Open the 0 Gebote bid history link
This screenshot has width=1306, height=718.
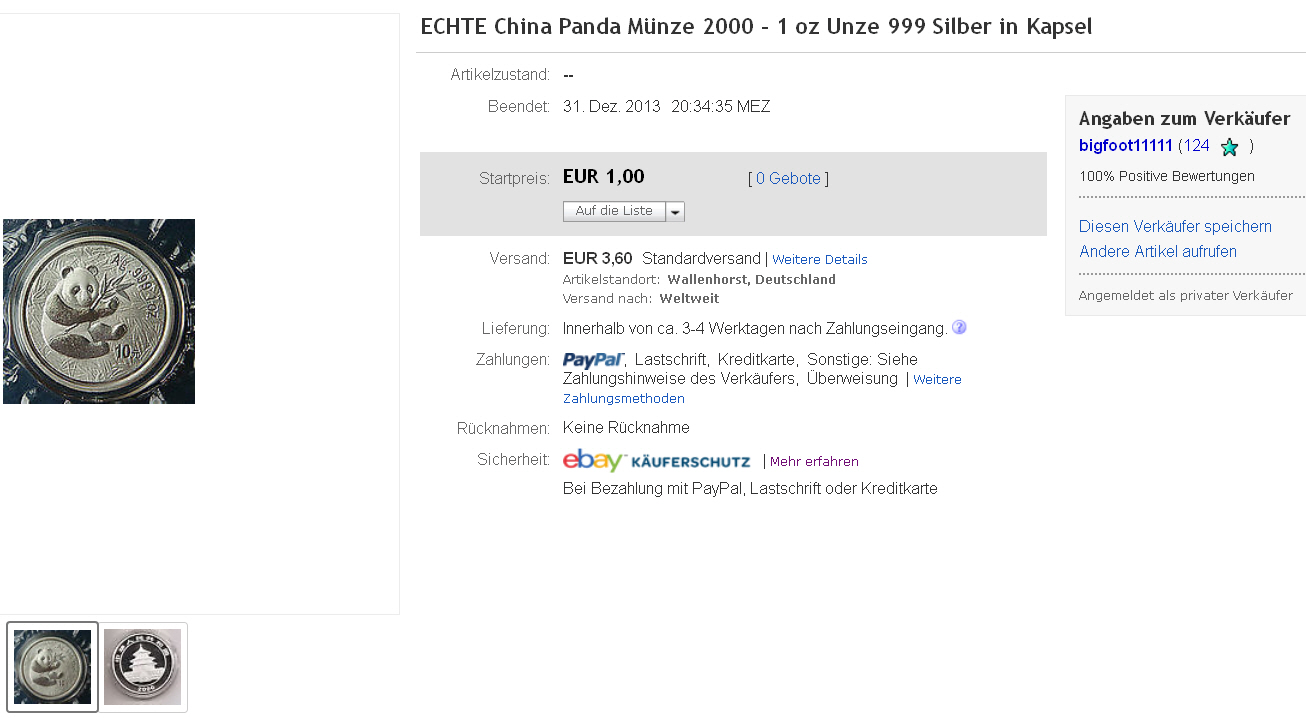[788, 179]
